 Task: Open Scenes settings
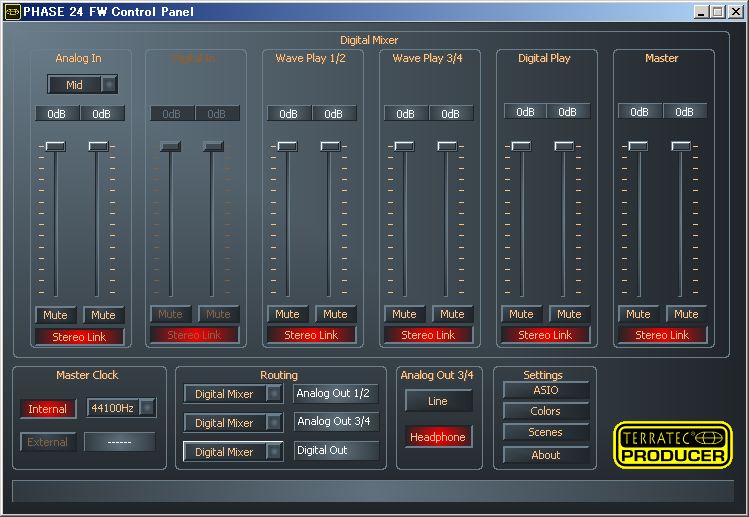tap(546, 432)
